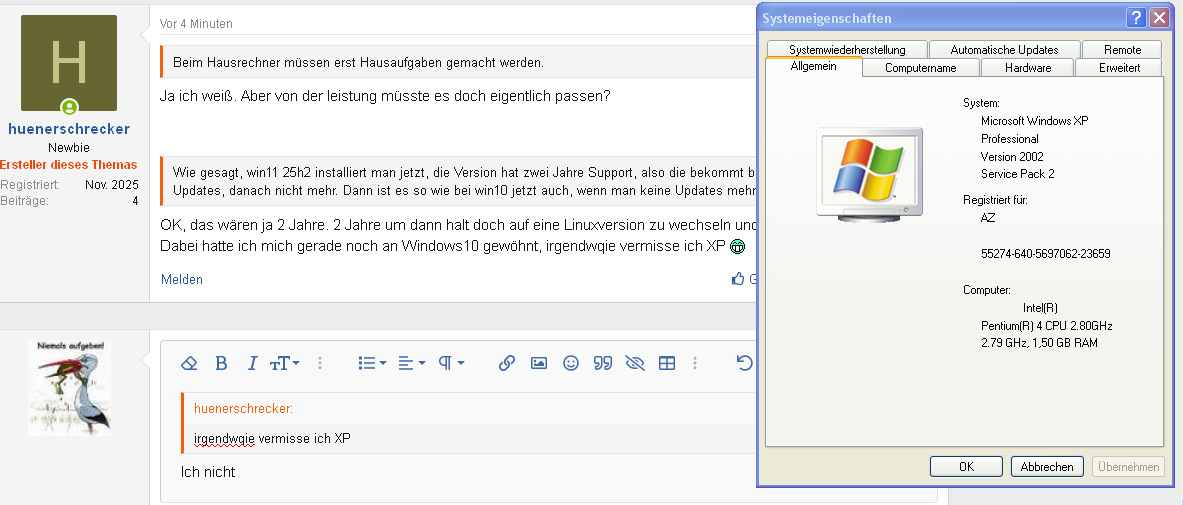Image resolution: width=1183 pixels, height=505 pixels.
Task: Undo last edit with the arrow icon
Action: [x=745, y=363]
